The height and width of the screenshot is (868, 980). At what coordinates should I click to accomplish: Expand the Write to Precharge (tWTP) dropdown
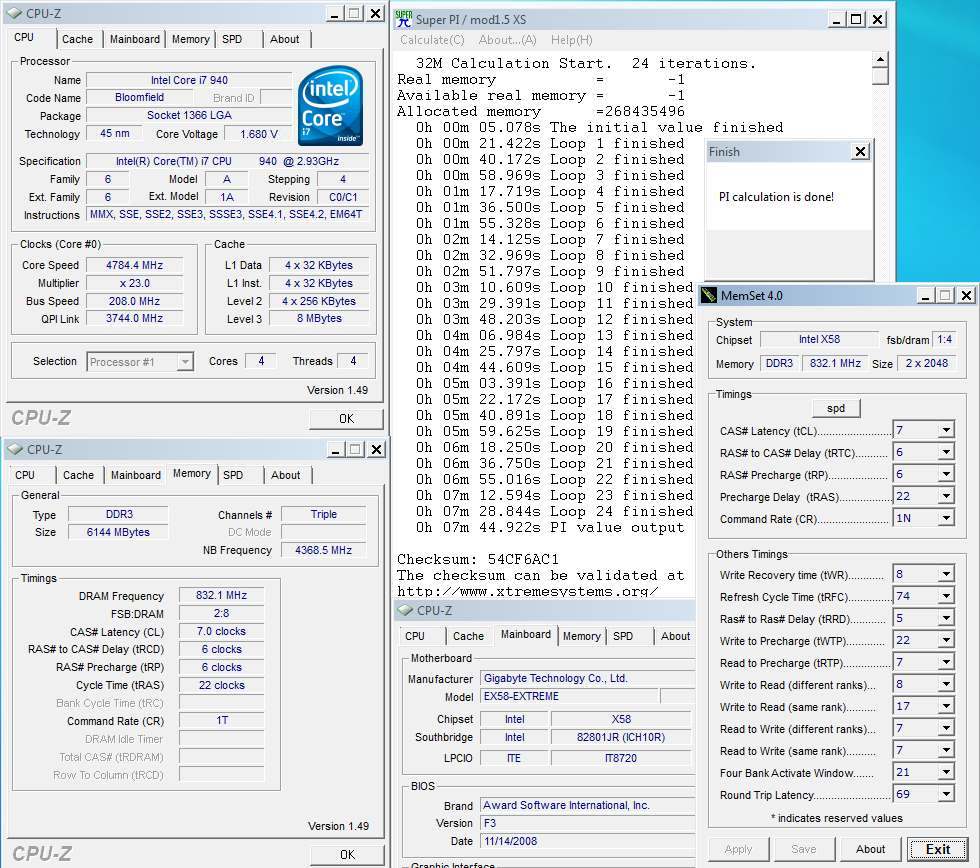pyautogui.click(x=946, y=640)
